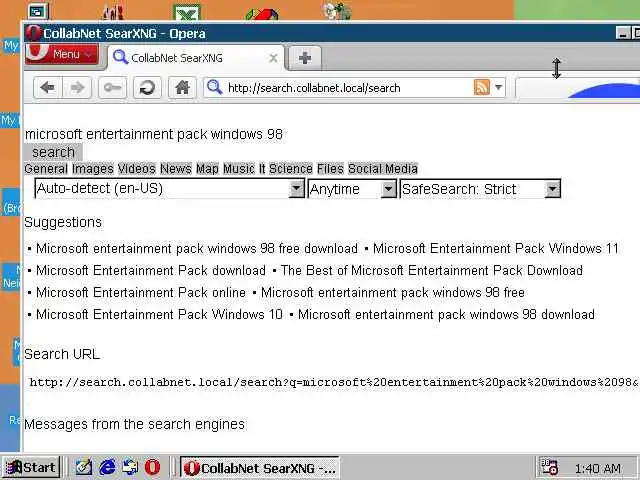
Task: Click 'The Best of Microsoft Entertainment Pack Download'
Action: click(432, 270)
